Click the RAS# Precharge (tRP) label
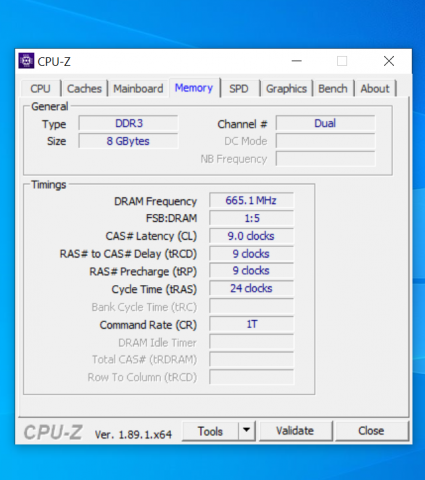Image resolution: width=425 pixels, height=480 pixels. [x=143, y=271]
